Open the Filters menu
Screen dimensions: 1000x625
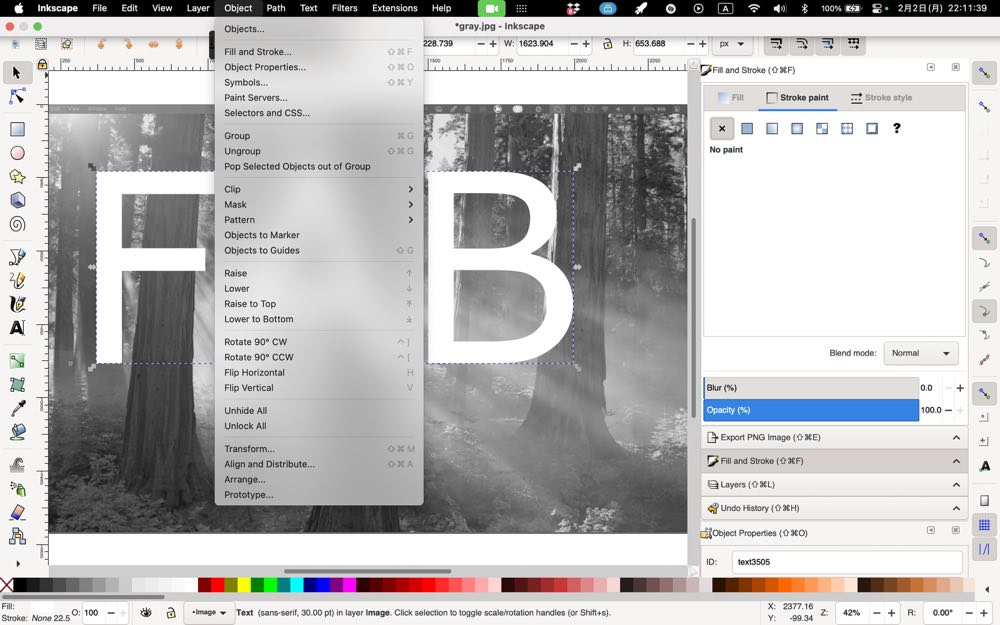click(x=344, y=8)
